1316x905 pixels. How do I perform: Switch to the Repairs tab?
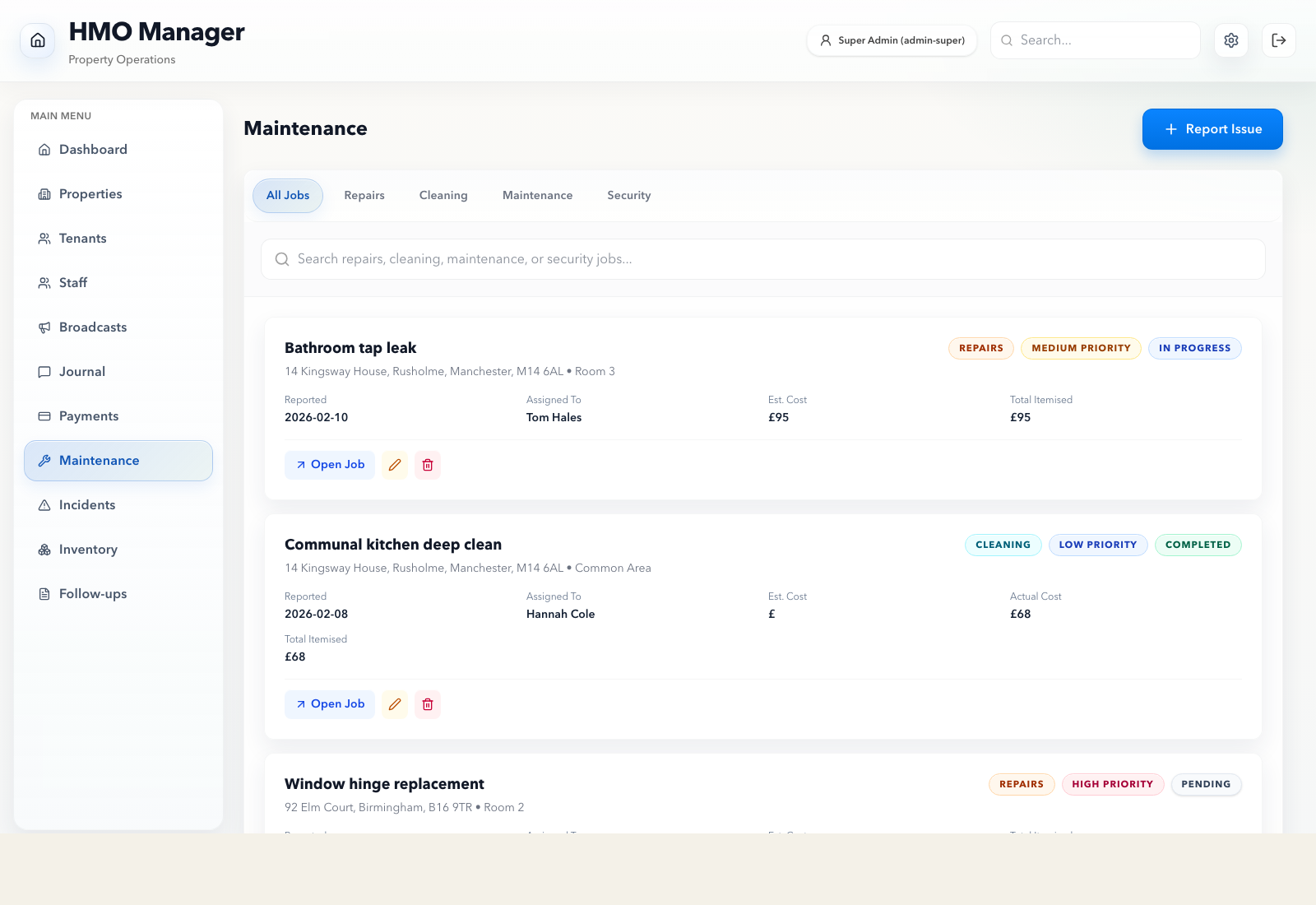(x=364, y=195)
